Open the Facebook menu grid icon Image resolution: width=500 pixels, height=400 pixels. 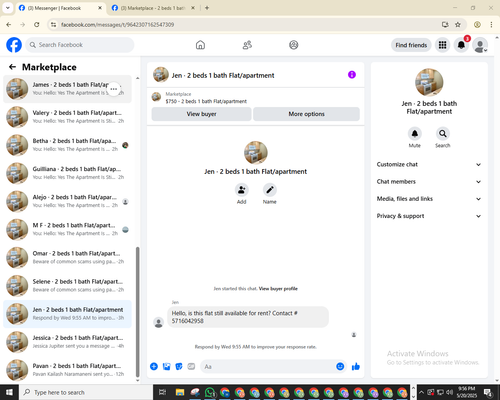[442, 45]
